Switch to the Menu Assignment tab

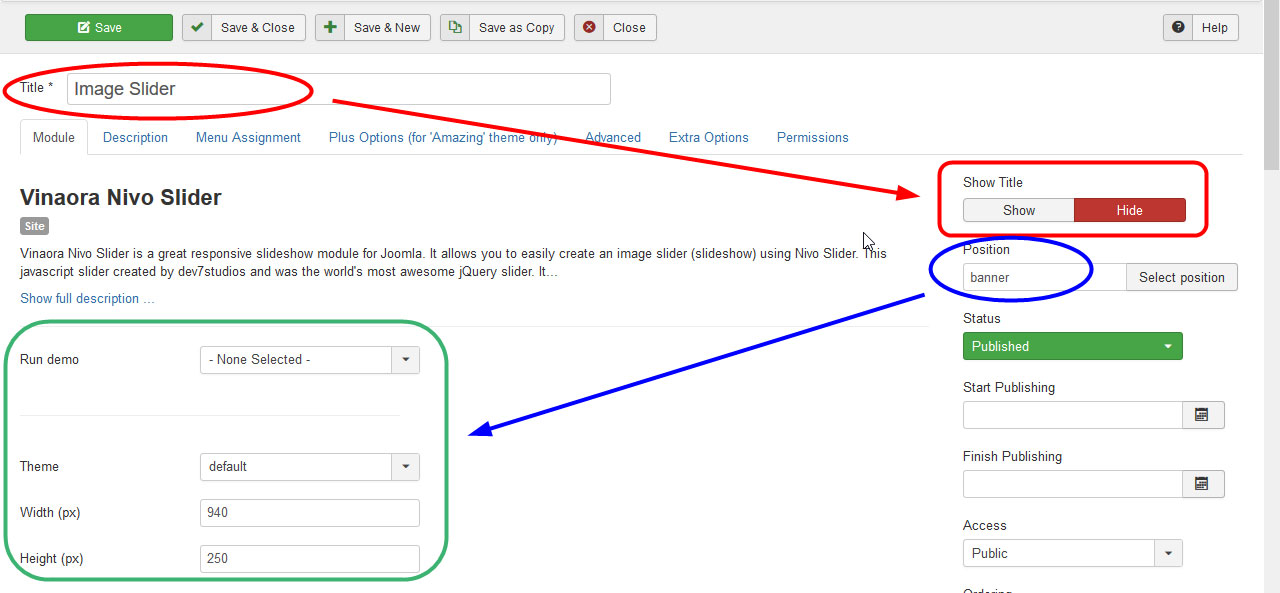click(x=248, y=138)
